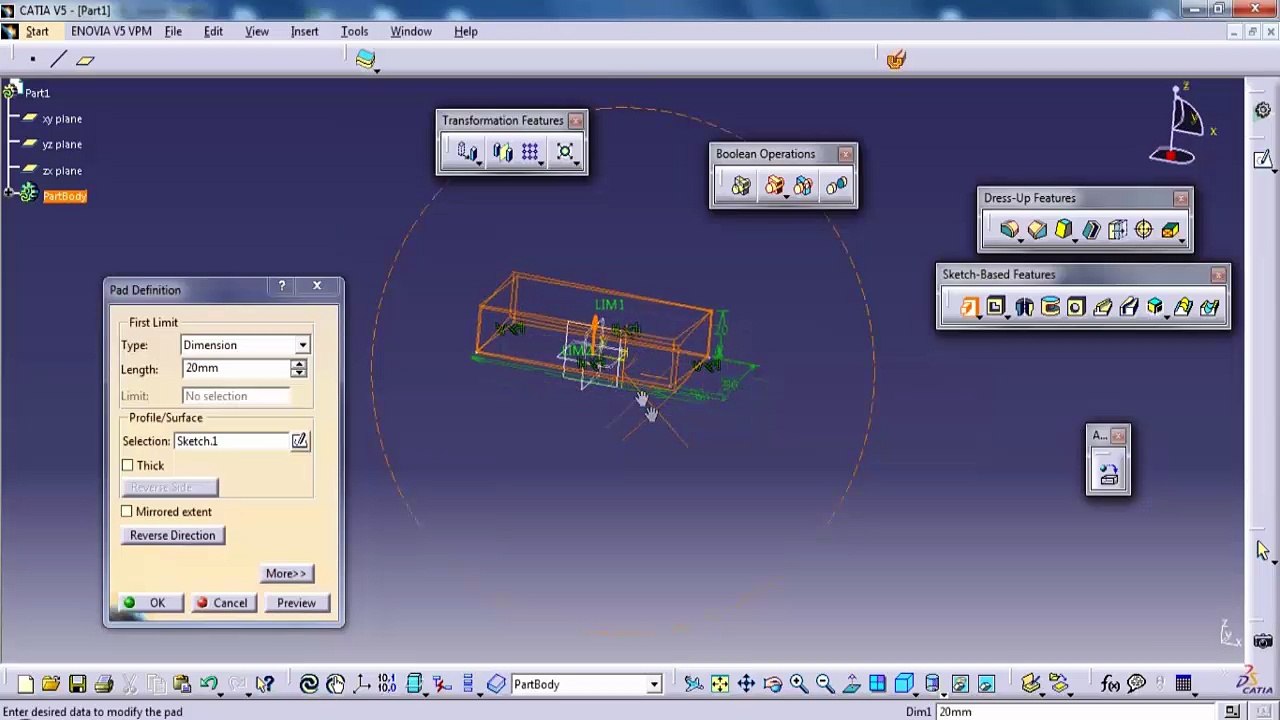Click the Sketcher icon on right toolbar
This screenshot has height=720, width=1280.
[x=1263, y=159]
